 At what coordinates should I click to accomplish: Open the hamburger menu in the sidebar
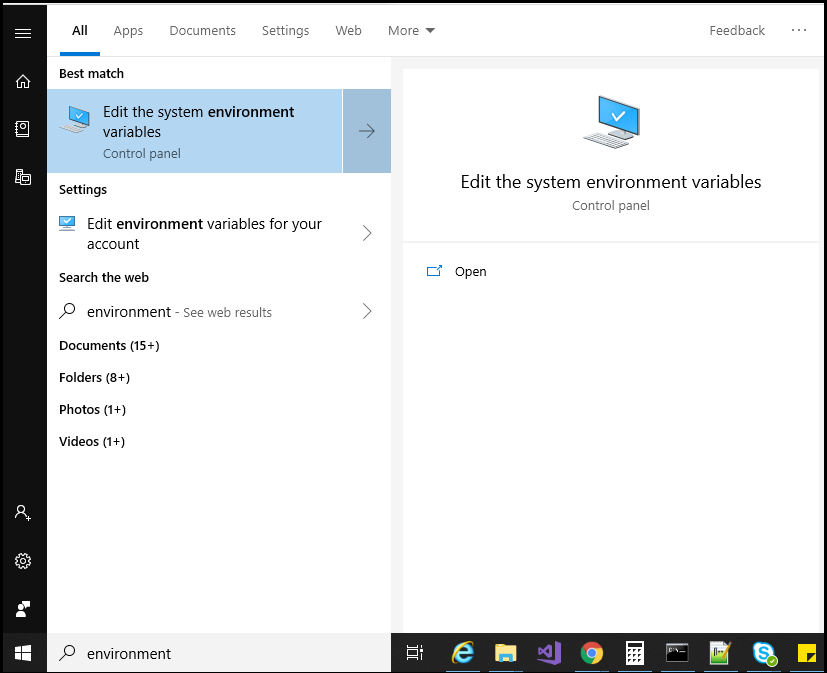[x=23, y=34]
